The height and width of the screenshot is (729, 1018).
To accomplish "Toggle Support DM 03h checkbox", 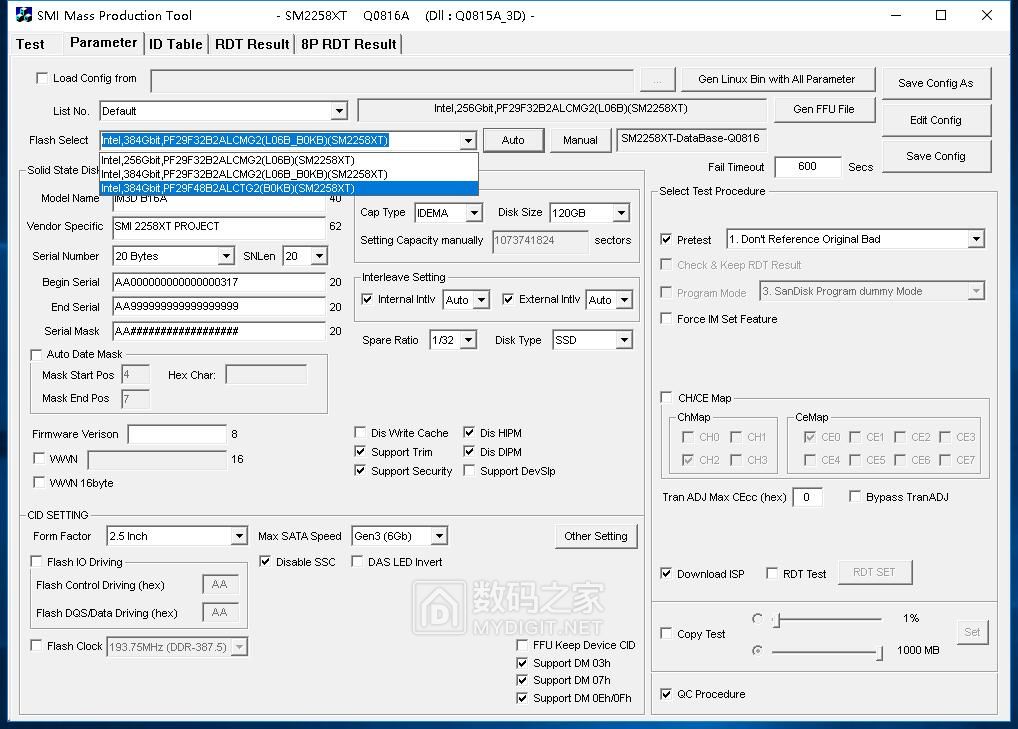I will coord(522,663).
